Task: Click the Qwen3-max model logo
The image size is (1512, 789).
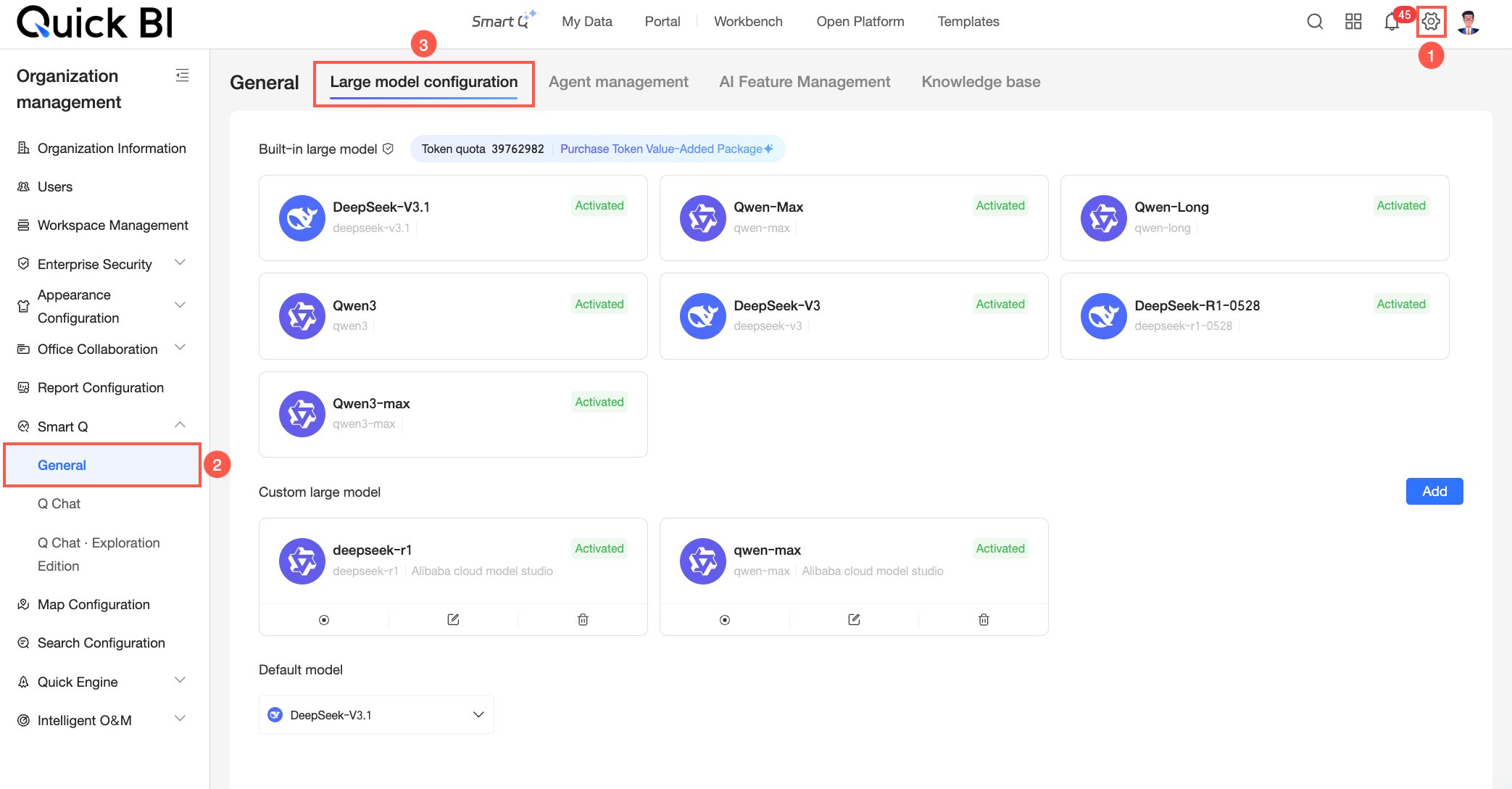Action: click(302, 414)
